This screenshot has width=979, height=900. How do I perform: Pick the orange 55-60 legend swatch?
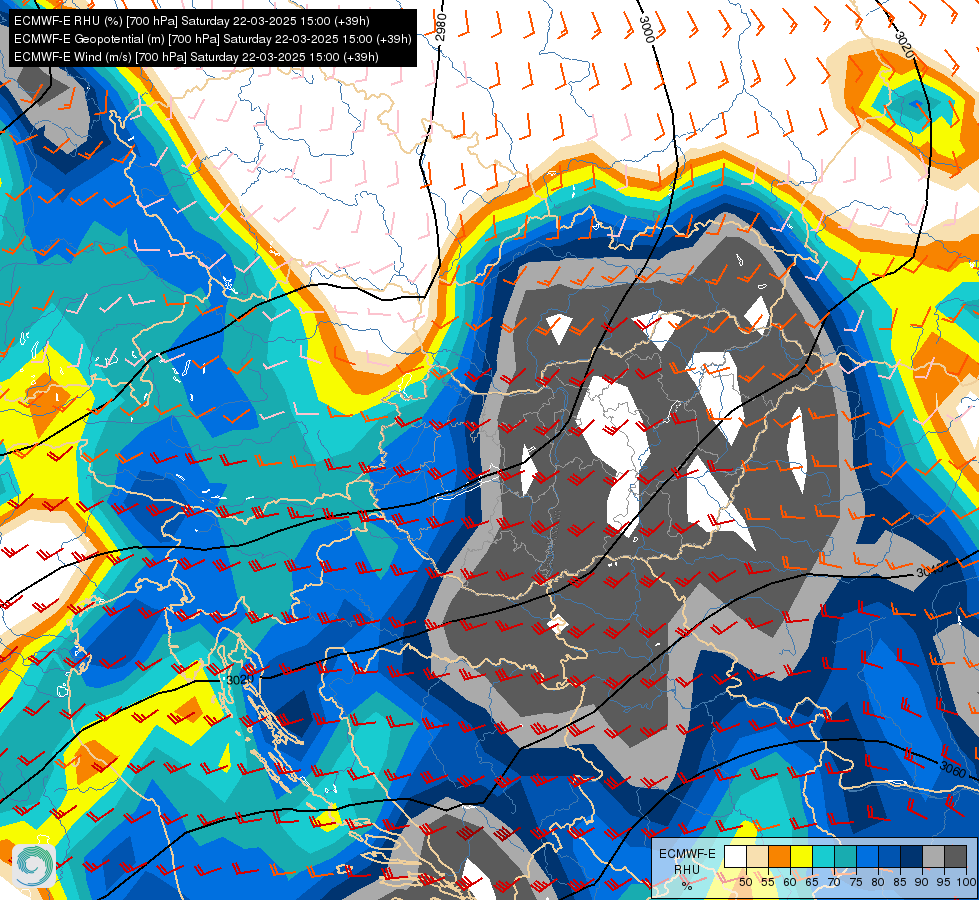[x=779, y=856]
